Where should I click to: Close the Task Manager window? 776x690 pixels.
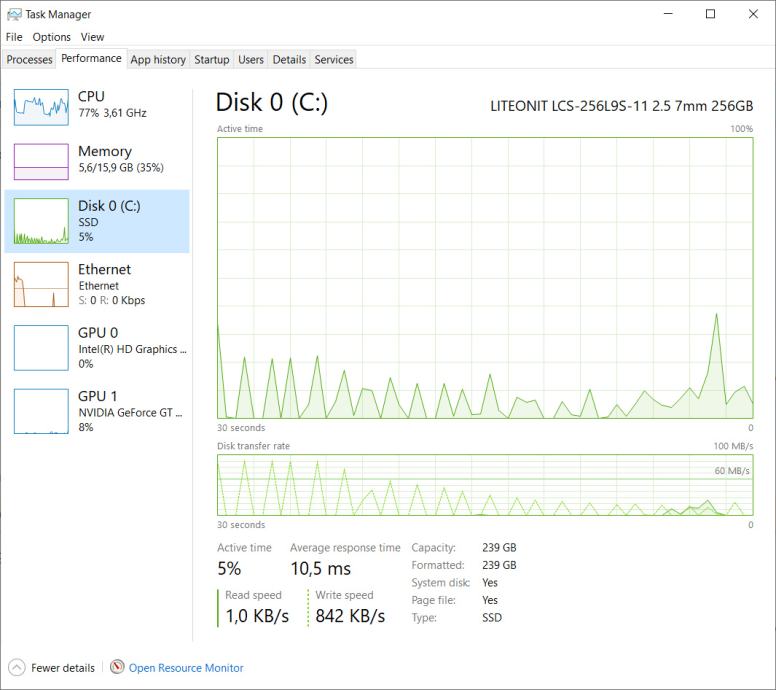click(x=753, y=14)
